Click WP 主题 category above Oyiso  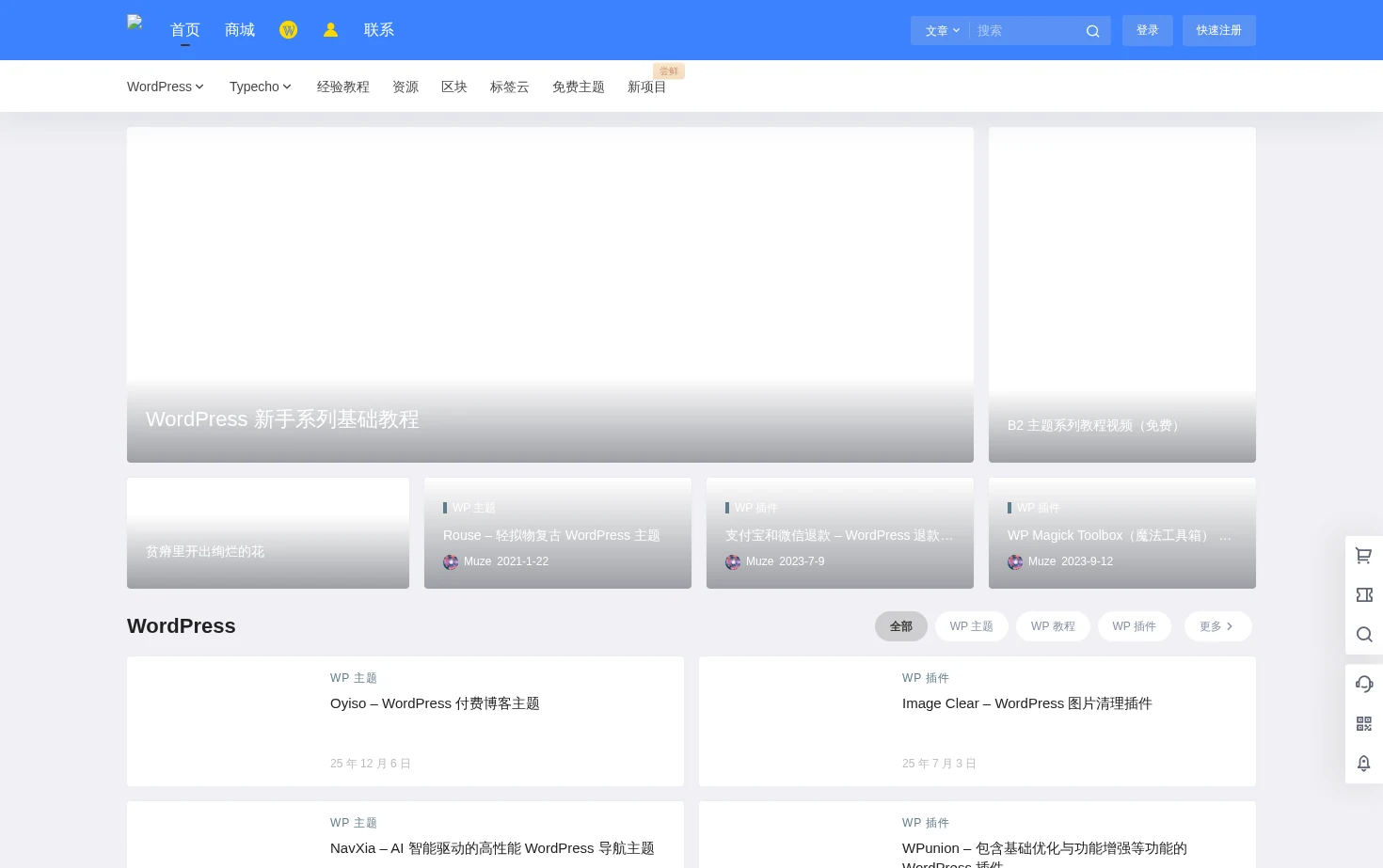(x=354, y=678)
